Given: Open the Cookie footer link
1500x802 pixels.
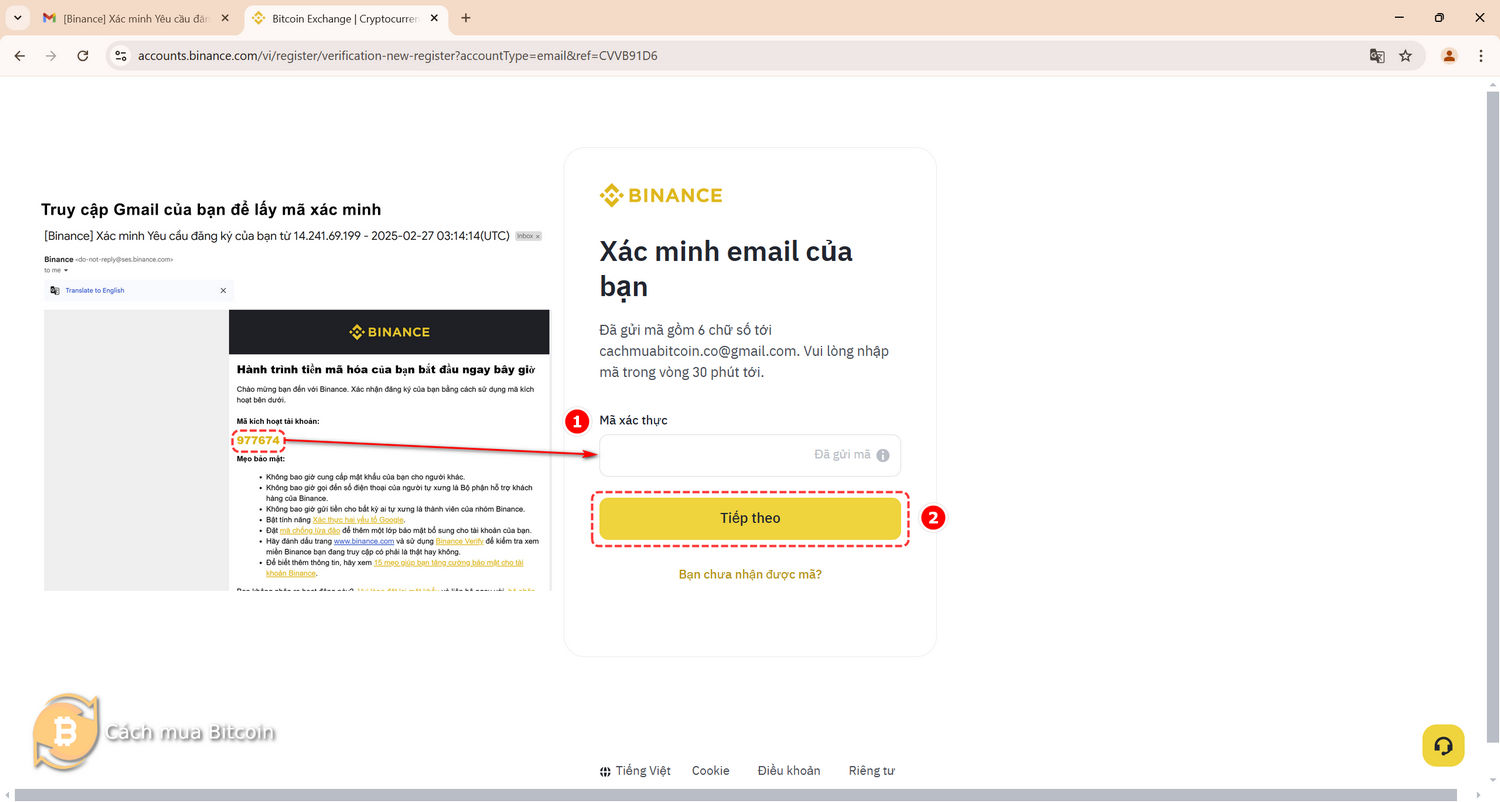Looking at the screenshot, I should pos(711,771).
